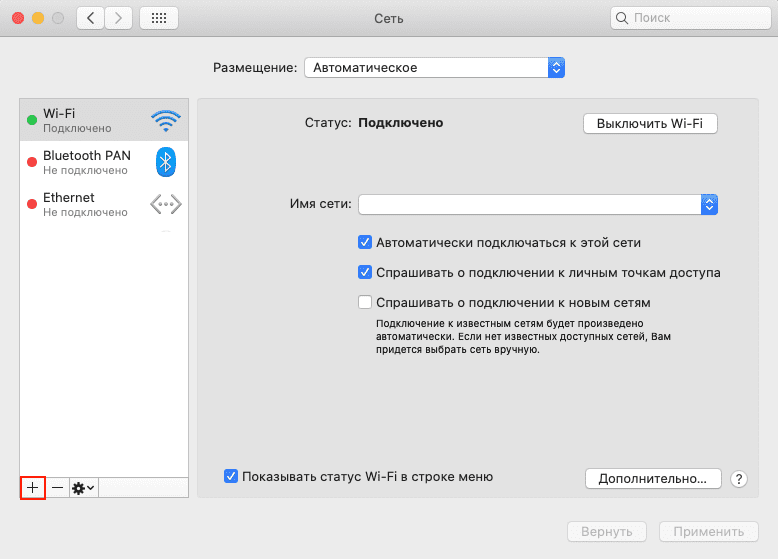Viewport: 778px width, 559px height.
Task: Toggle showing Wi-Fi status in menu bar
Action: [x=232, y=477]
